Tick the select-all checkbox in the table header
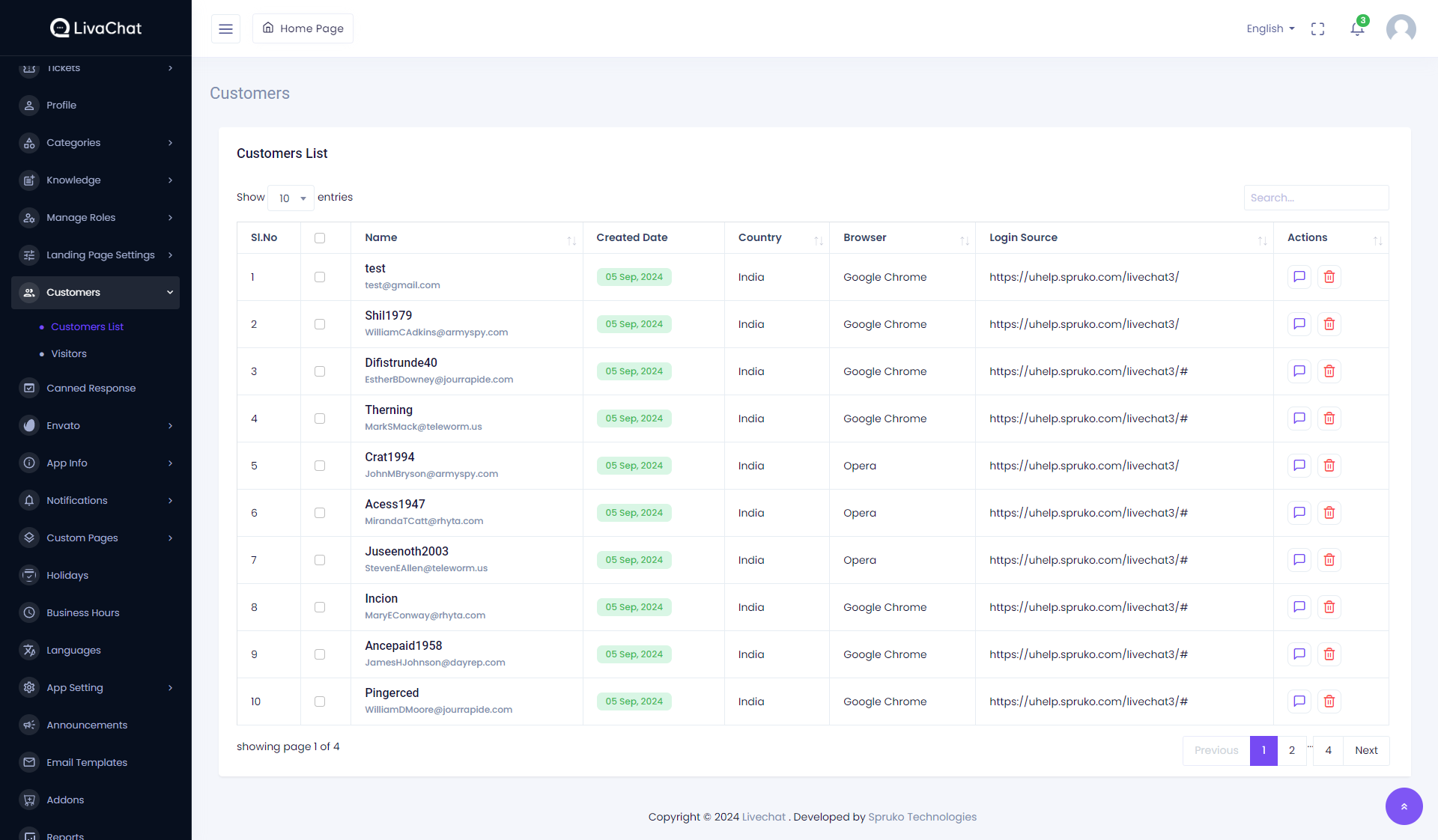The image size is (1438, 840). [320, 238]
